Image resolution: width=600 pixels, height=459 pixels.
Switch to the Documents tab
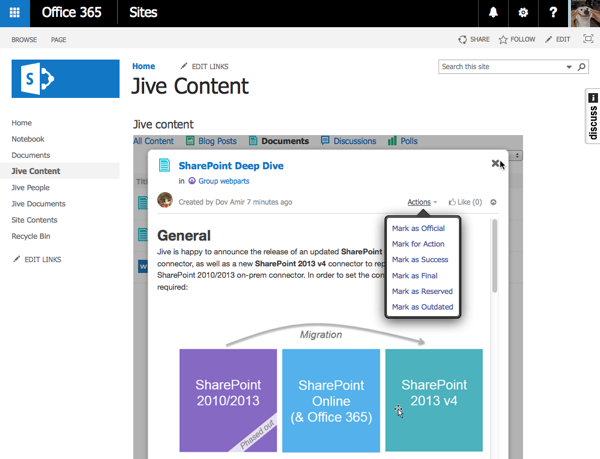[279, 141]
